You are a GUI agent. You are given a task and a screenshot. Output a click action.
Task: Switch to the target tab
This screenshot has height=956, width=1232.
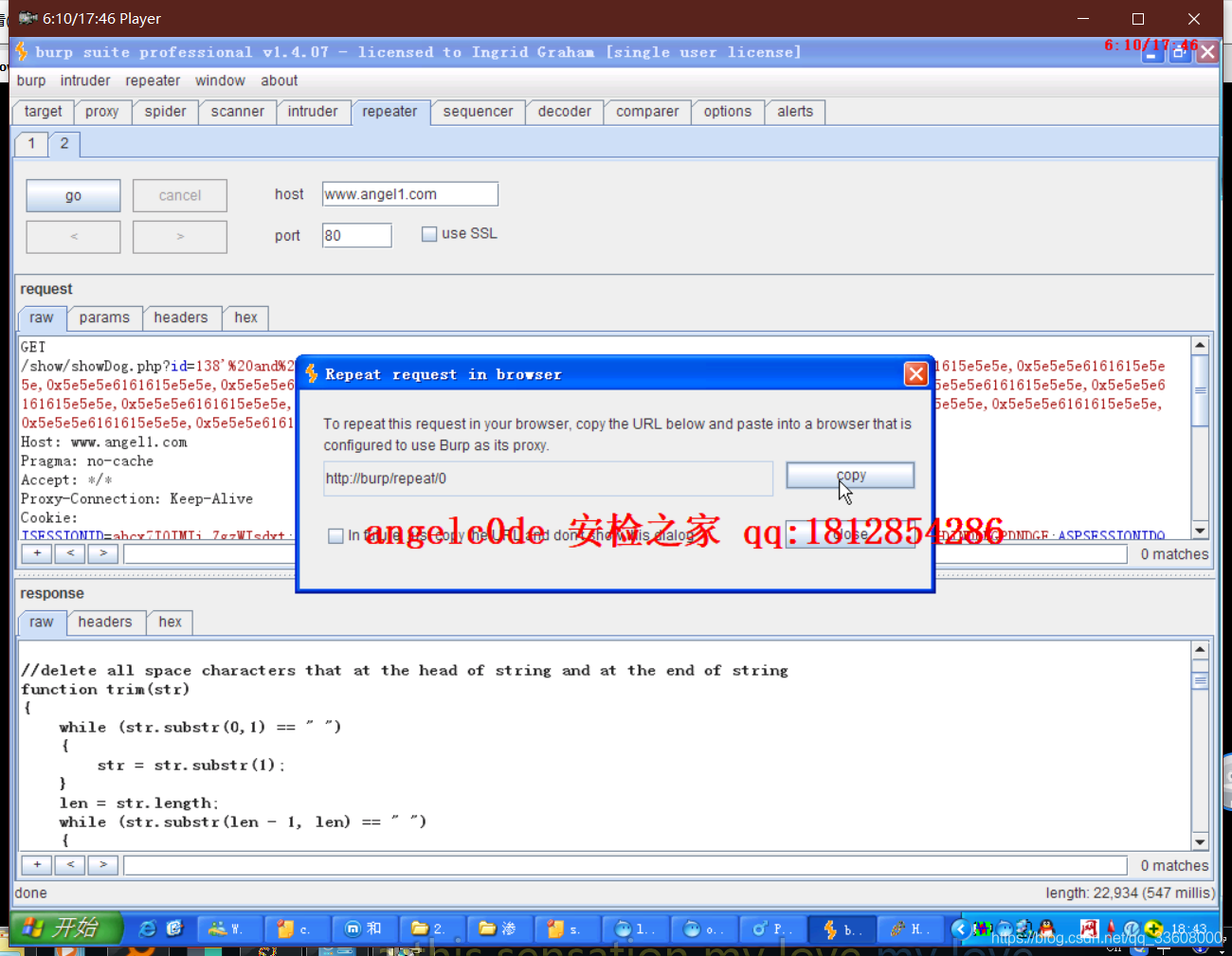click(43, 112)
